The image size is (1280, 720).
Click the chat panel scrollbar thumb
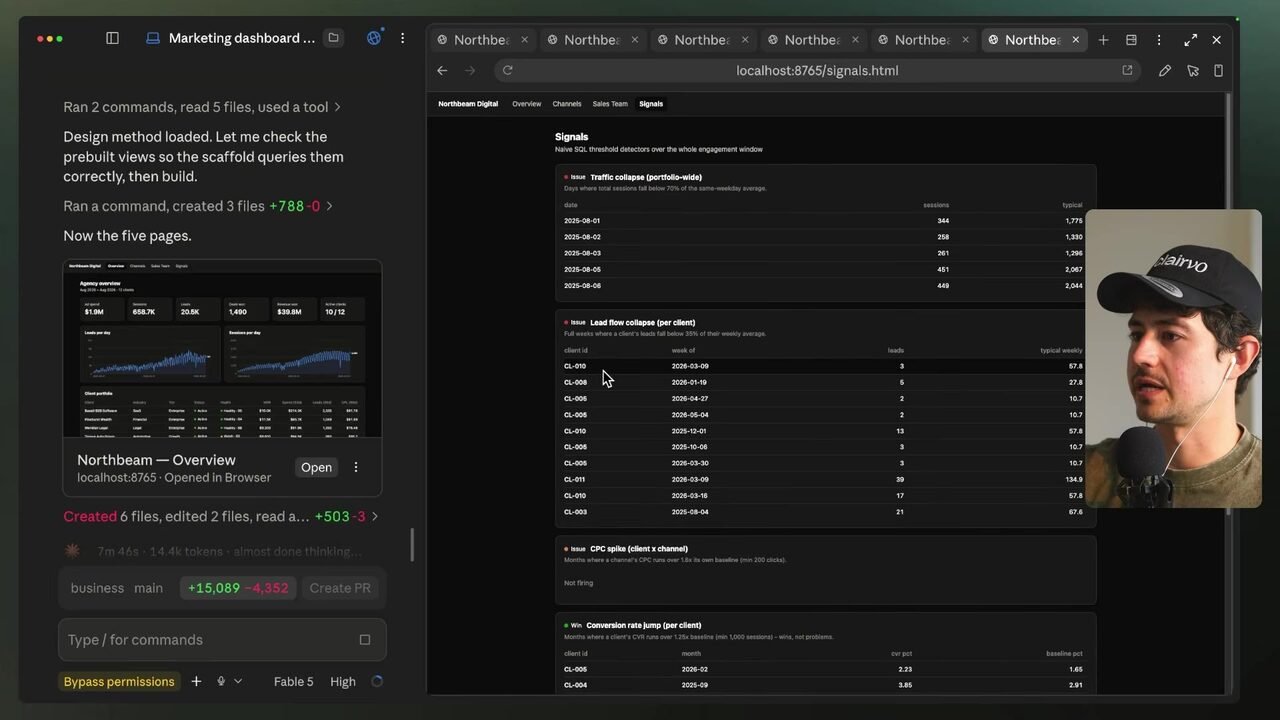412,545
